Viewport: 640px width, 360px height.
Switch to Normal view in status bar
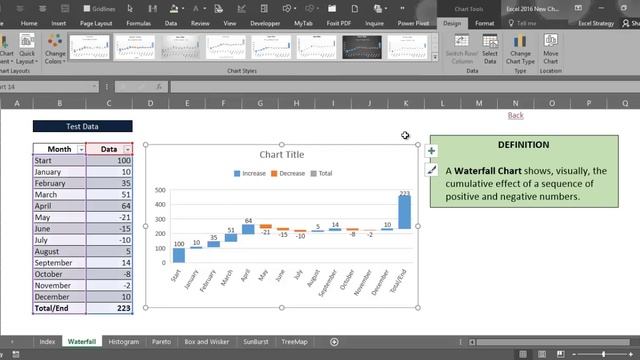[523, 354]
